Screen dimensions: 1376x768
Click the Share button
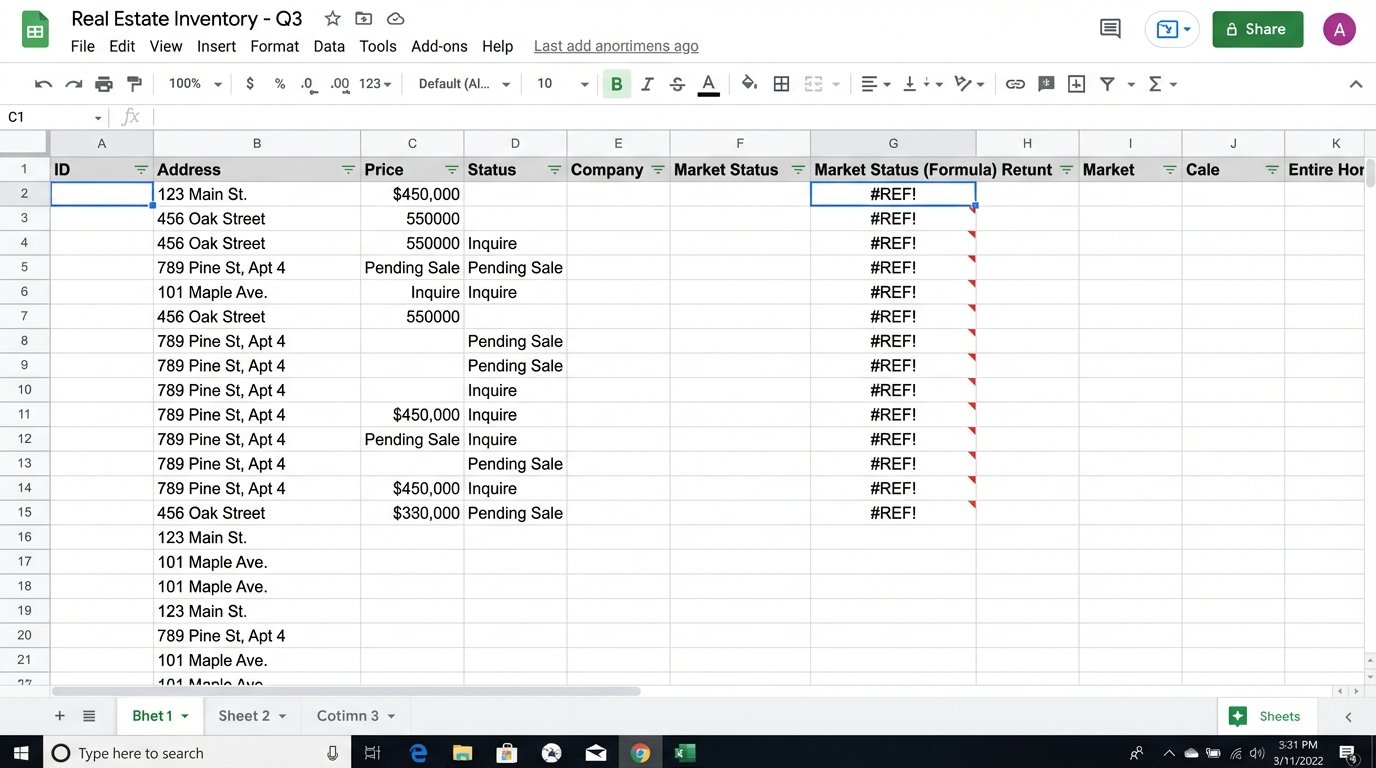(x=1257, y=29)
